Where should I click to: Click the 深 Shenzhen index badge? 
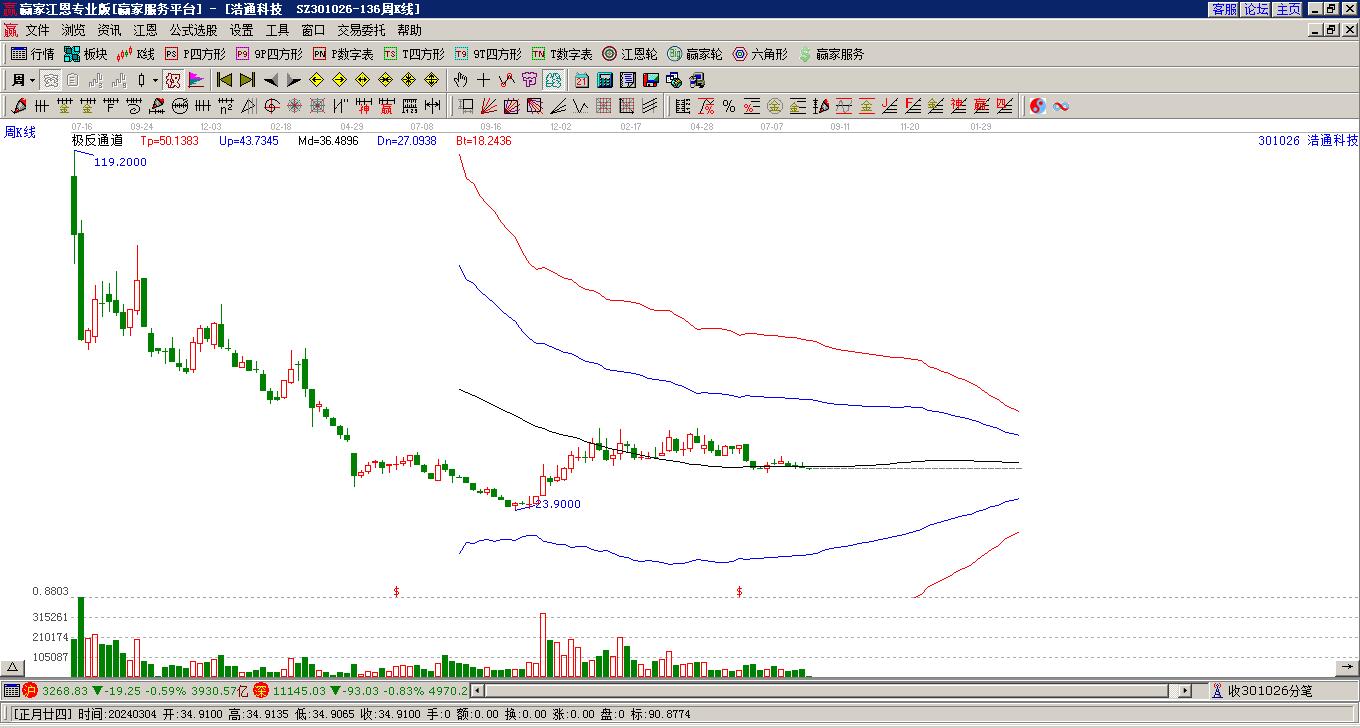(x=261, y=690)
